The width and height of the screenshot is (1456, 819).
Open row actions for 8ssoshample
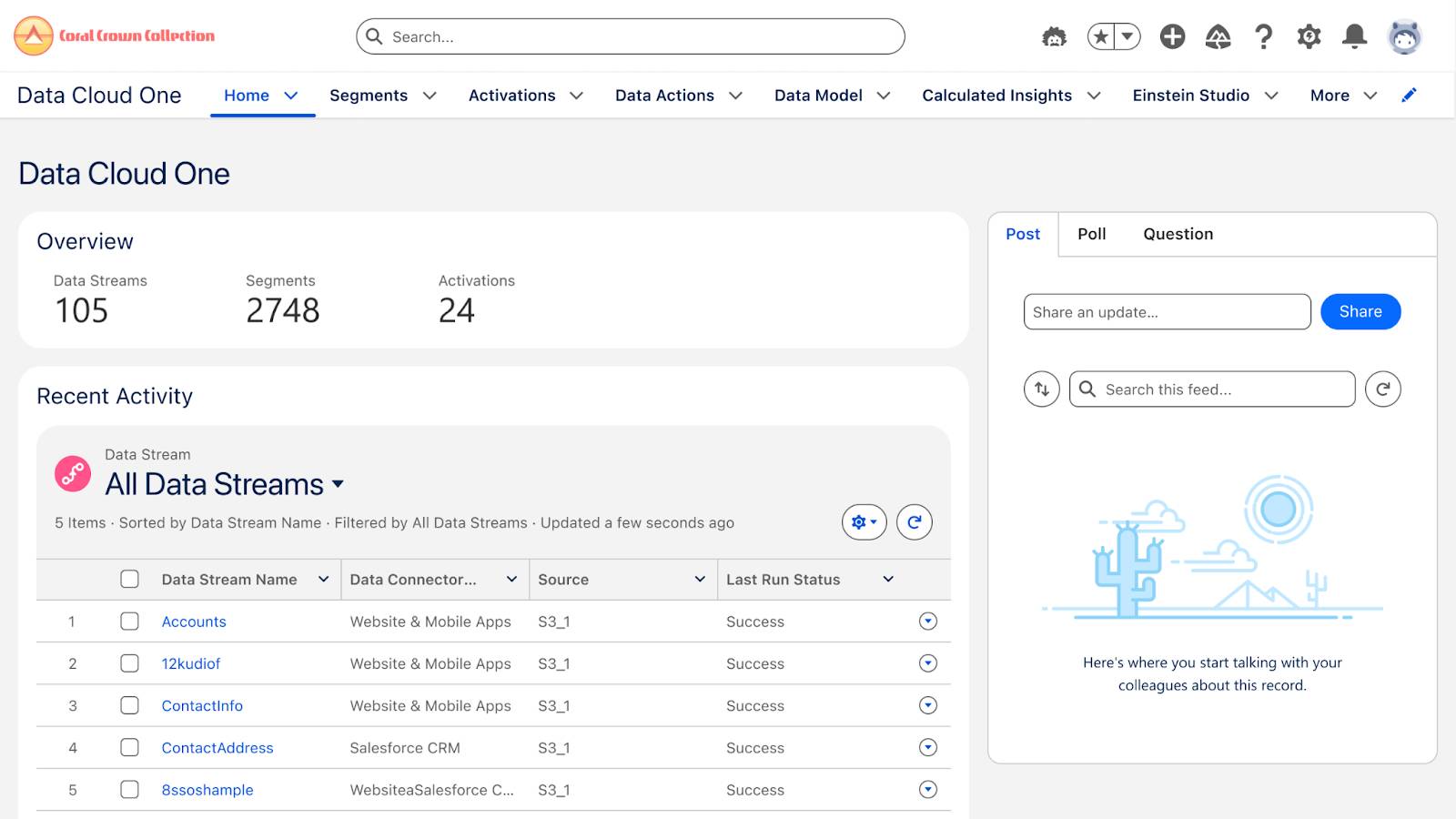point(927,790)
